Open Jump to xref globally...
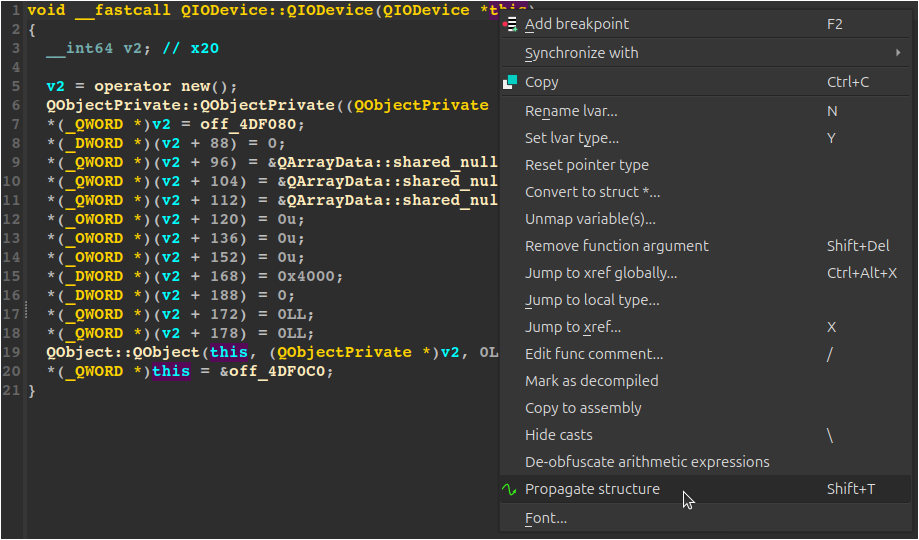The image size is (919, 540). click(600, 273)
